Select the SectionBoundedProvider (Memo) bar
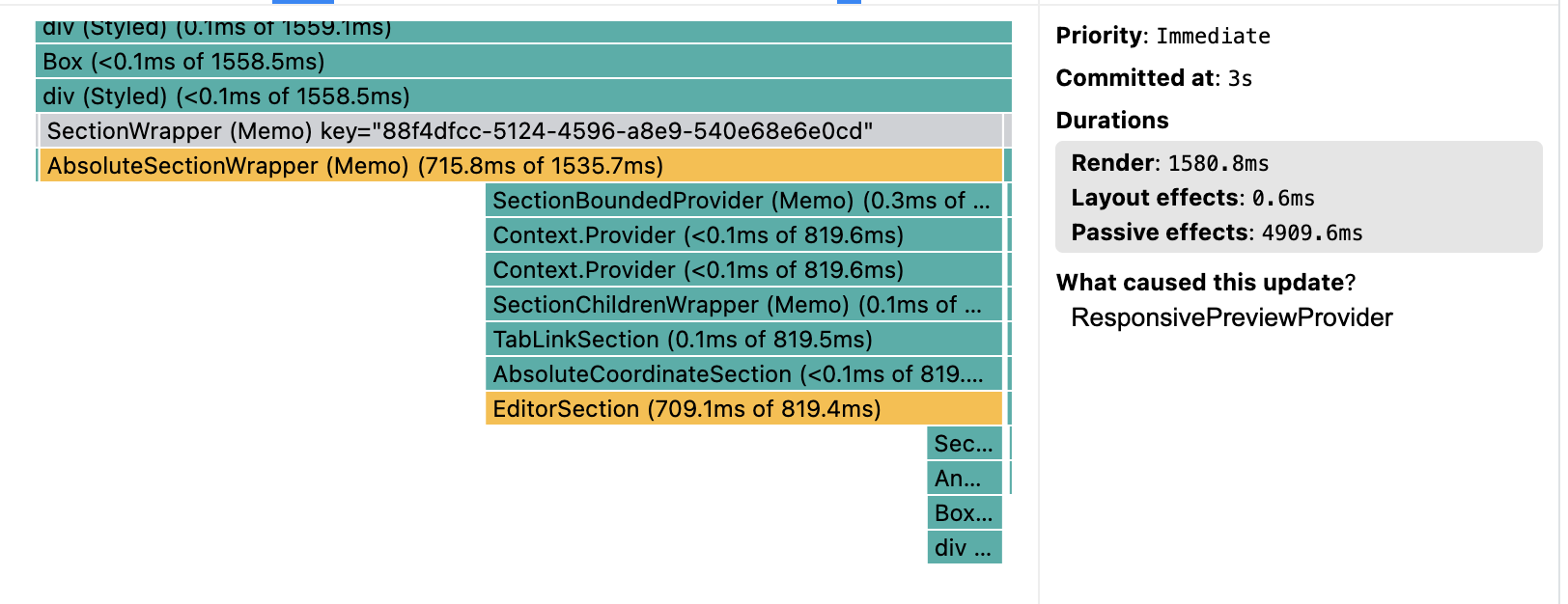Image resolution: width=1568 pixels, height=604 pixels. (743, 201)
